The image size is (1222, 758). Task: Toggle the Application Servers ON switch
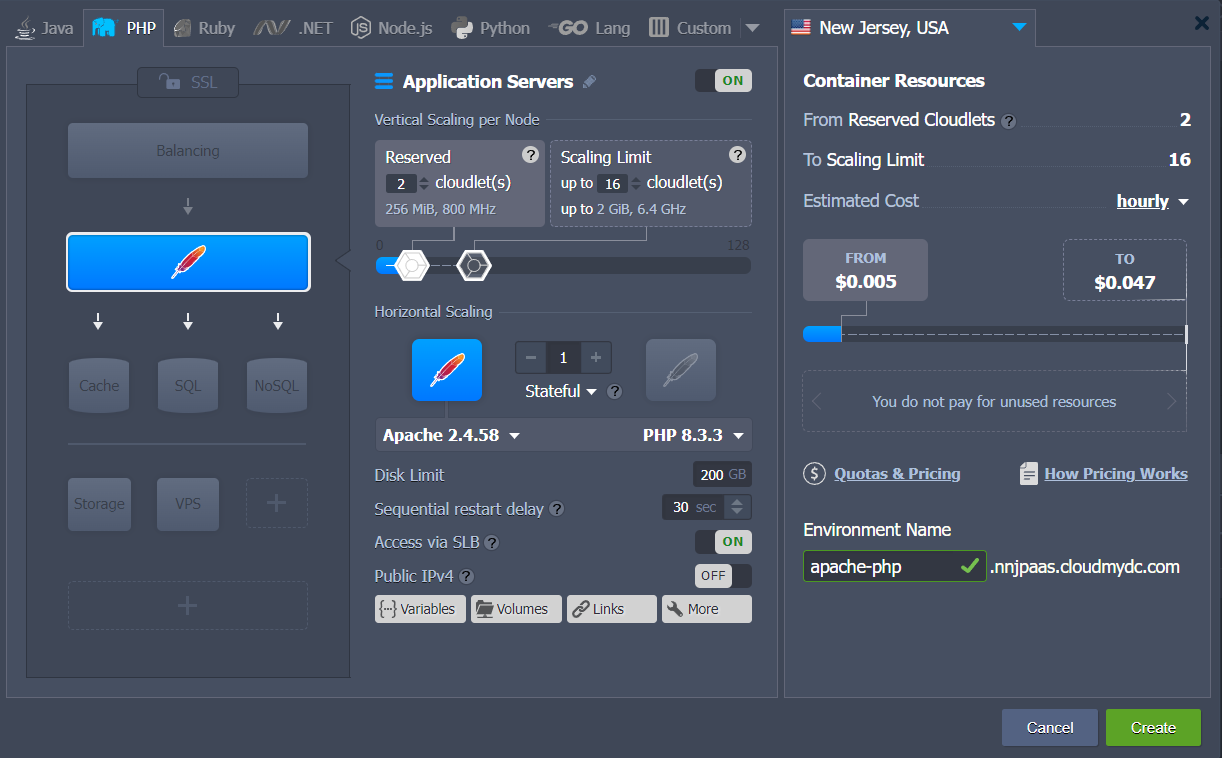coord(723,81)
